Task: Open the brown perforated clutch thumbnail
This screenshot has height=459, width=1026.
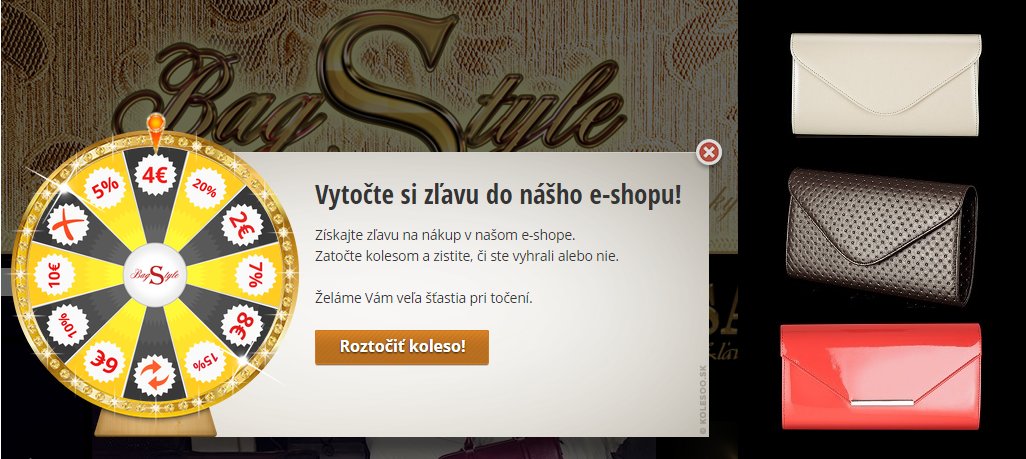Action: click(881, 236)
